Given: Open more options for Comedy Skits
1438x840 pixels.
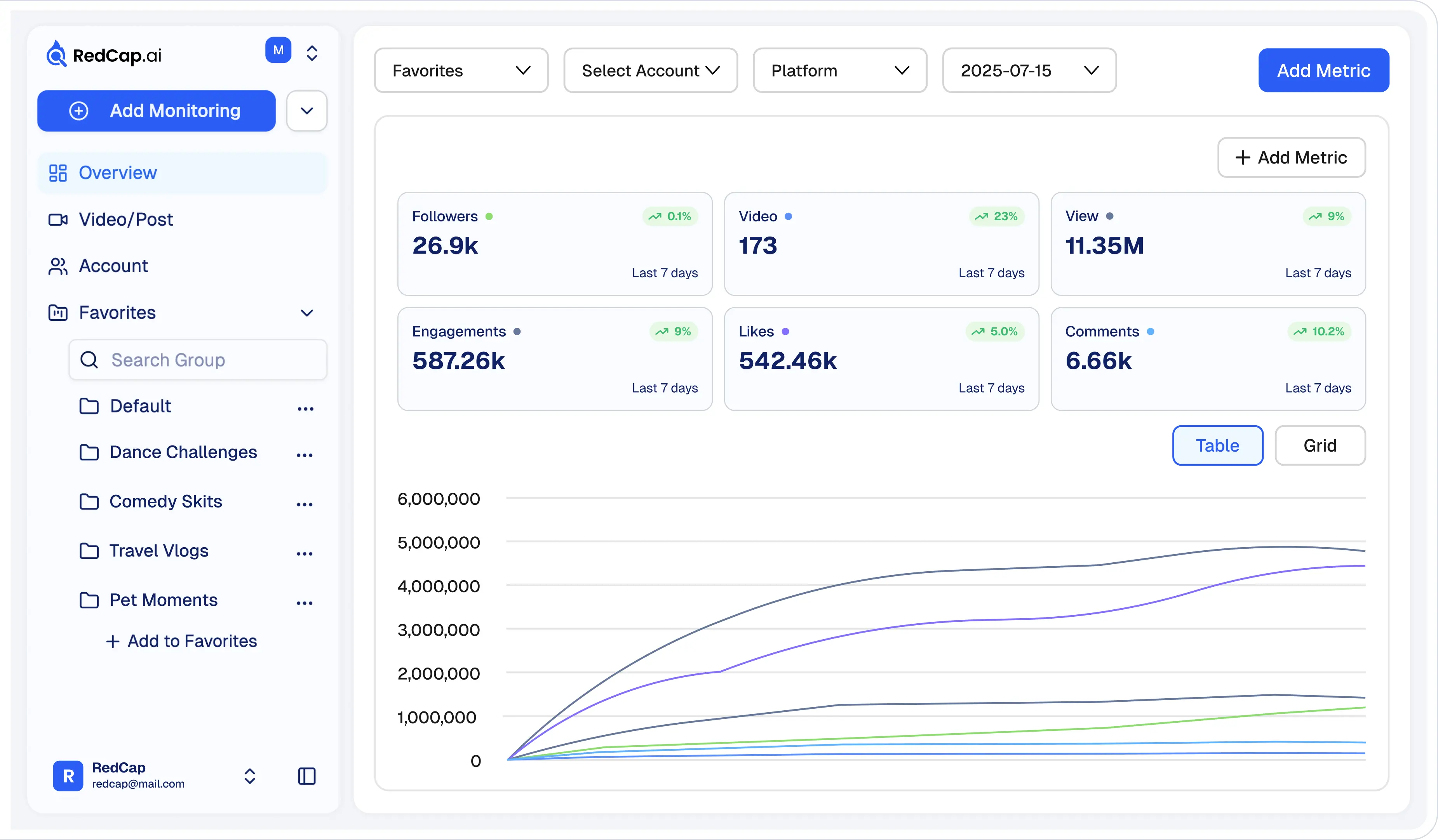Looking at the screenshot, I should (305, 504).
